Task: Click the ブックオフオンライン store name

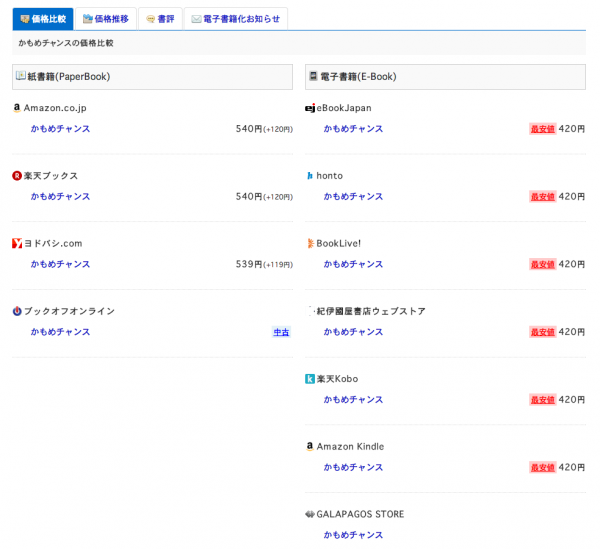Action: [x=69, y=311]
